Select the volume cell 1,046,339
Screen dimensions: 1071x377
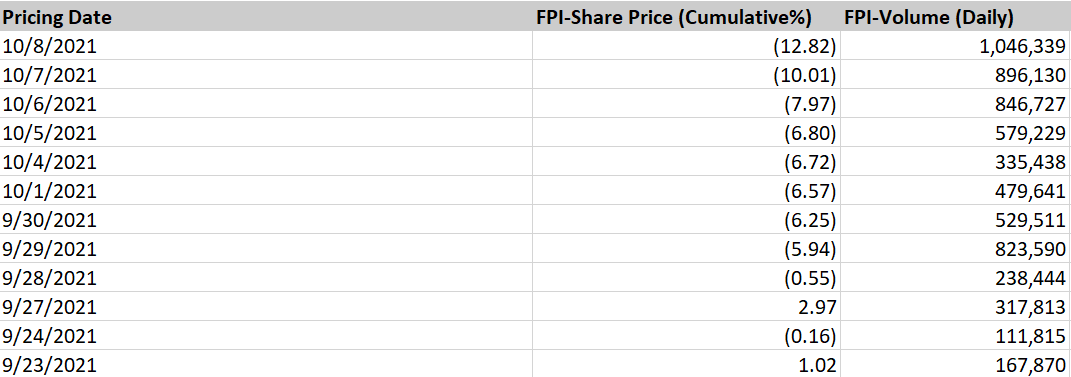pyautogui.click(x=956, y=46)
